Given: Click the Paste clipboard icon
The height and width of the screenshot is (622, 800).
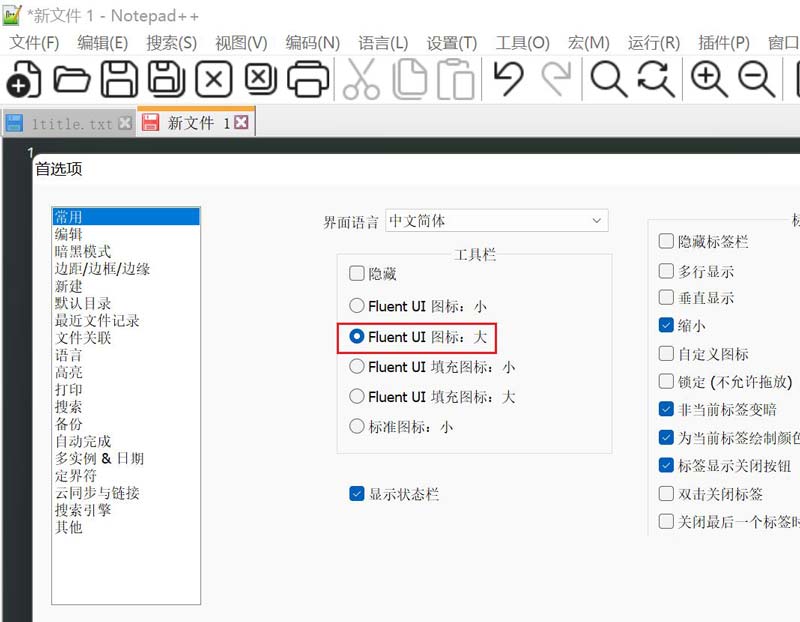Looking at the screenshot, I should pos(456,79).
